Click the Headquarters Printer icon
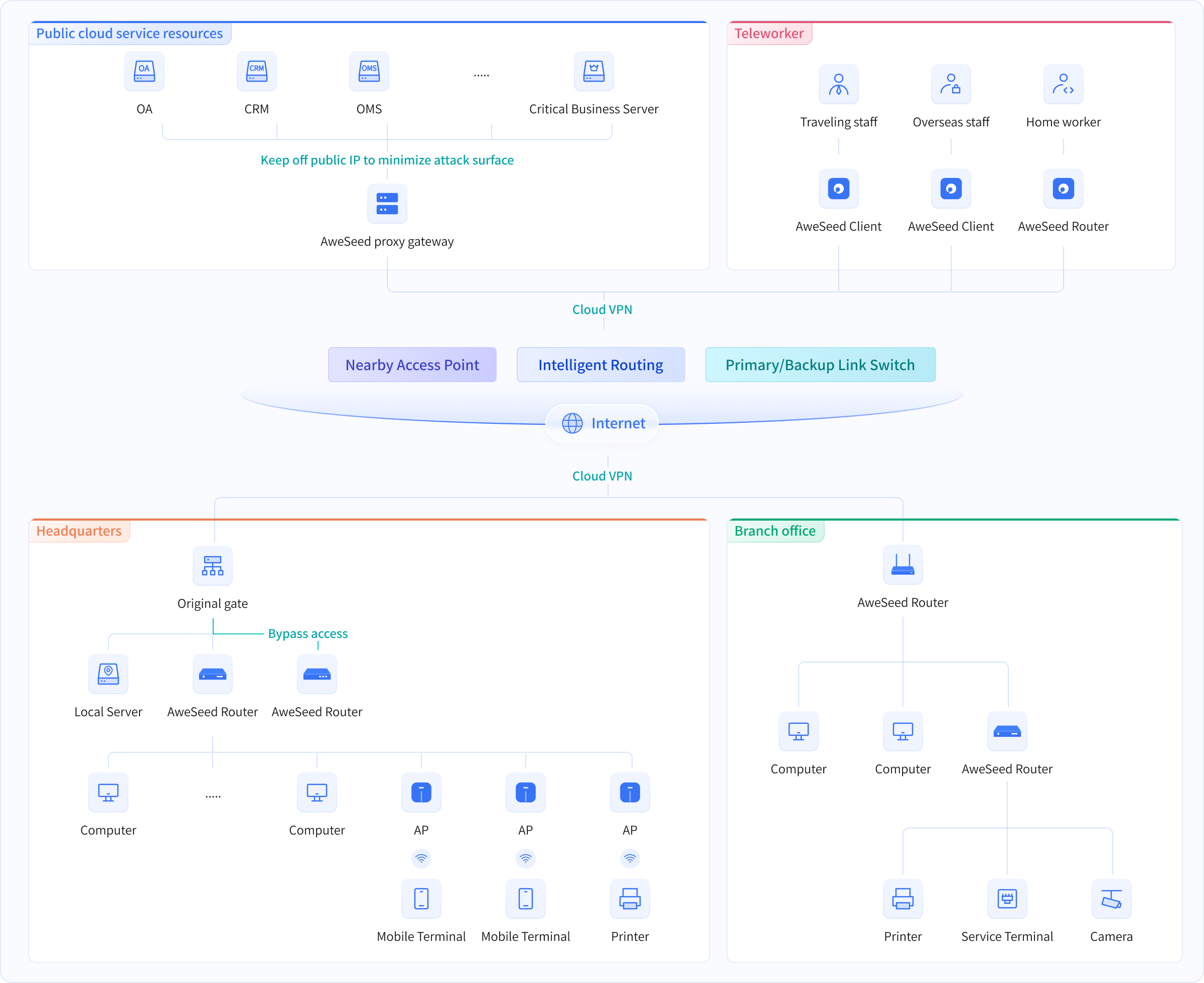The image size is (1204, 983). click(x=630, y=899)
